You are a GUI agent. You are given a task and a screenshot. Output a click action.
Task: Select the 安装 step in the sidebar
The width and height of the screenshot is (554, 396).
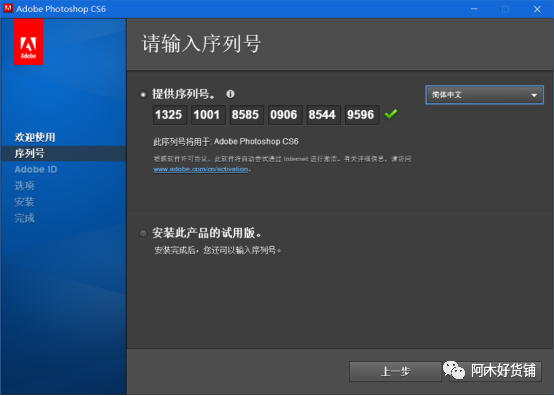(x=24, y=202)
